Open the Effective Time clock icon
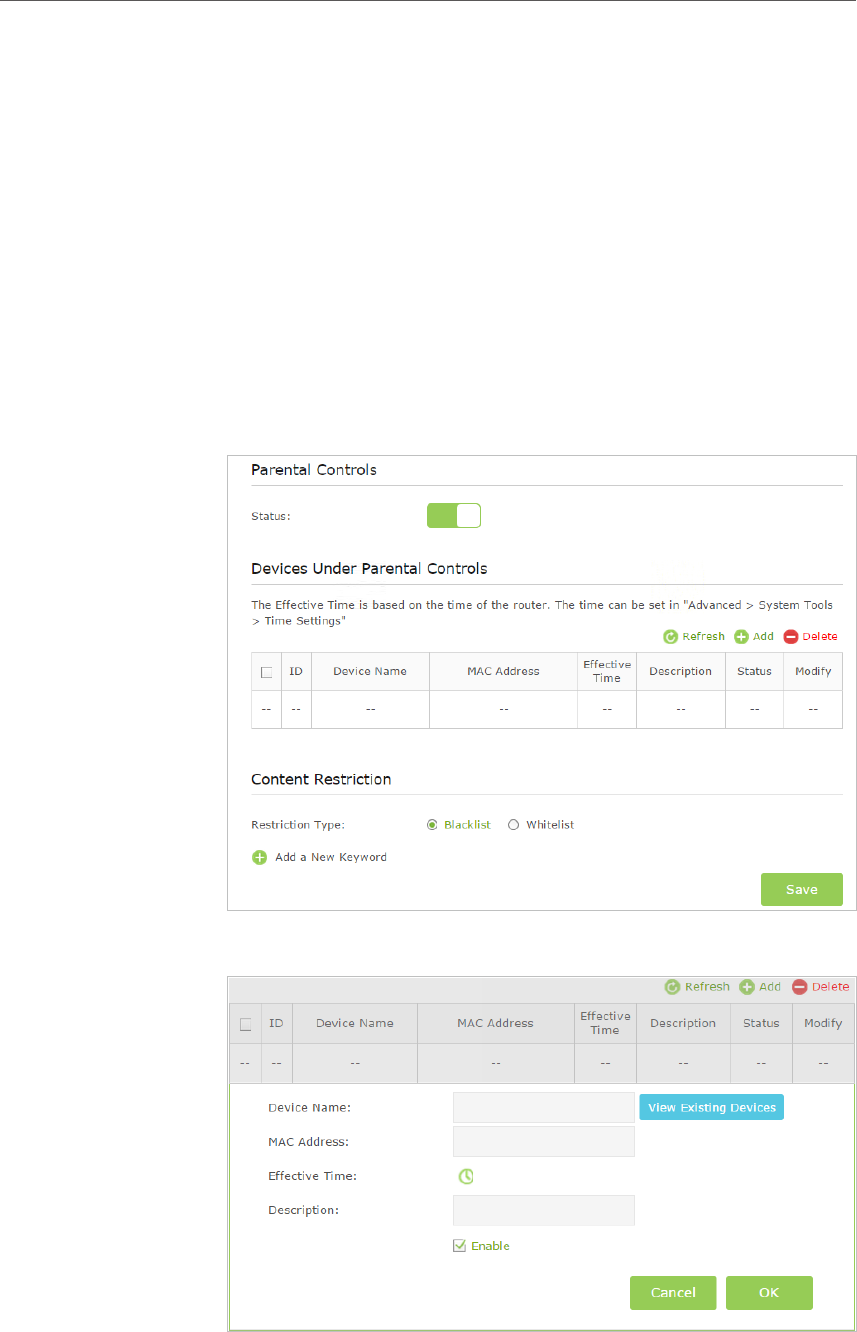Image resolution: width=857 pixels, height=1332 pixels. [x=465, y=1177]
